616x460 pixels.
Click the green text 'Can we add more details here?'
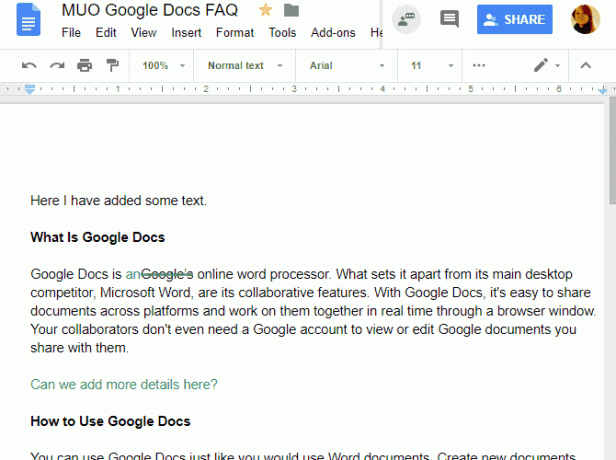point(124,384)
